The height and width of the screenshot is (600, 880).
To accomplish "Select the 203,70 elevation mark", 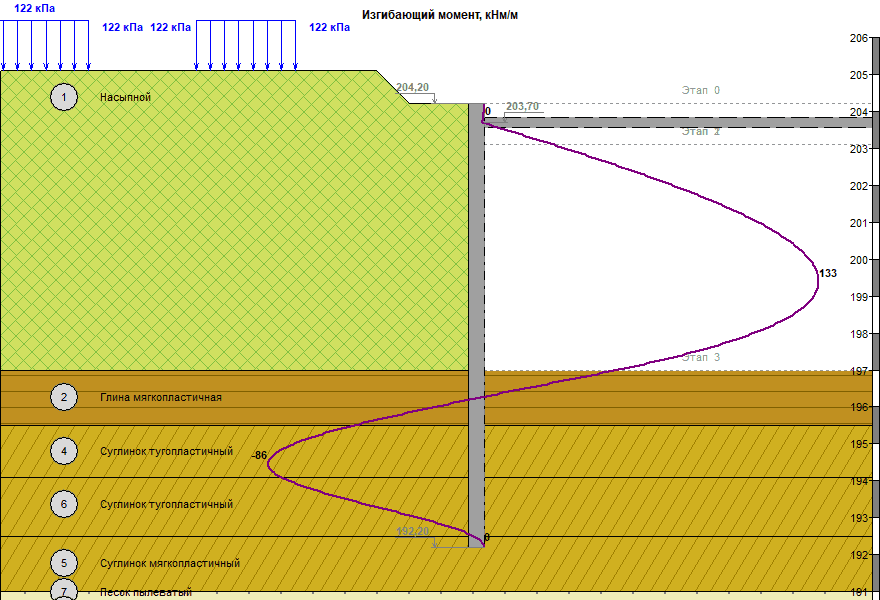I will [x=522, y=107].
